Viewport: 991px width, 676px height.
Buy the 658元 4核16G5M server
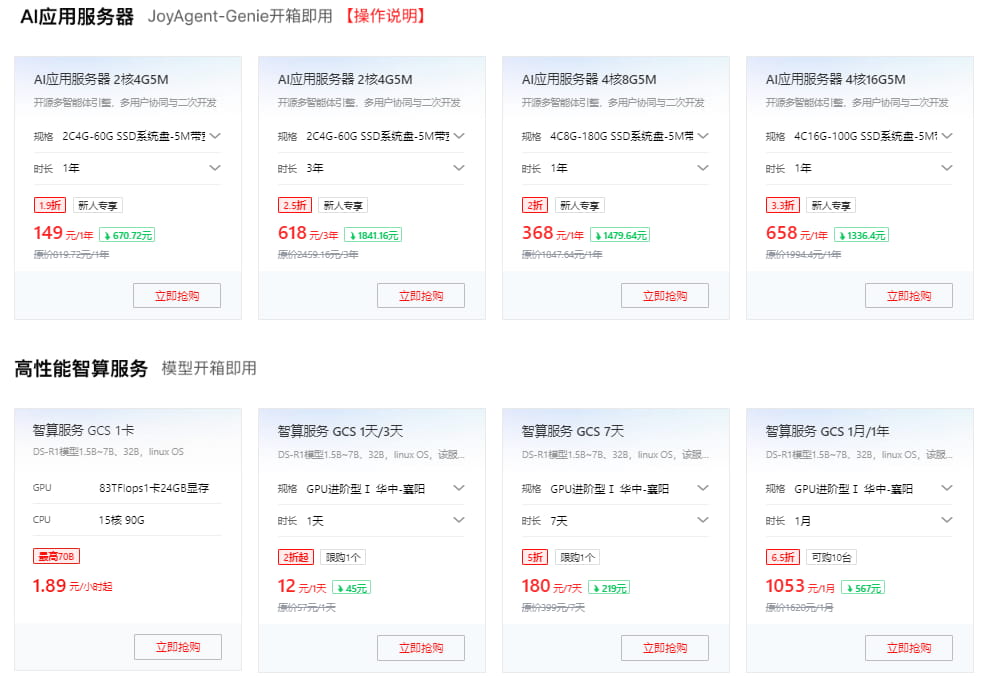(x=909, y=296)
